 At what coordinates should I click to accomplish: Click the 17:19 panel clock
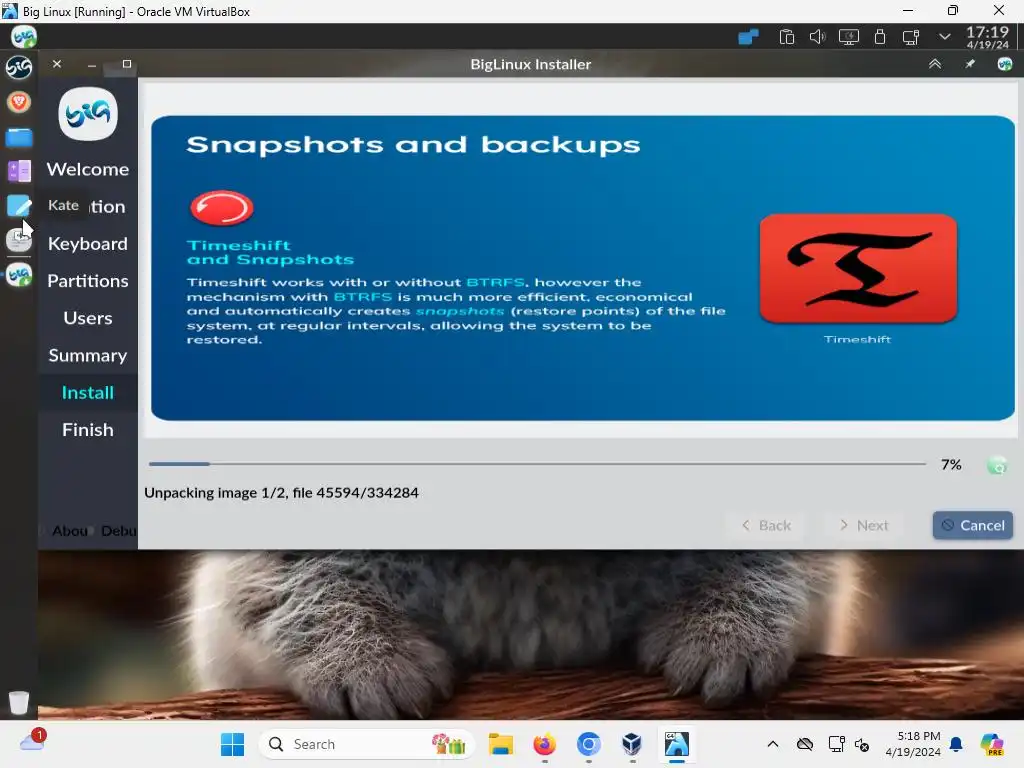987,37
